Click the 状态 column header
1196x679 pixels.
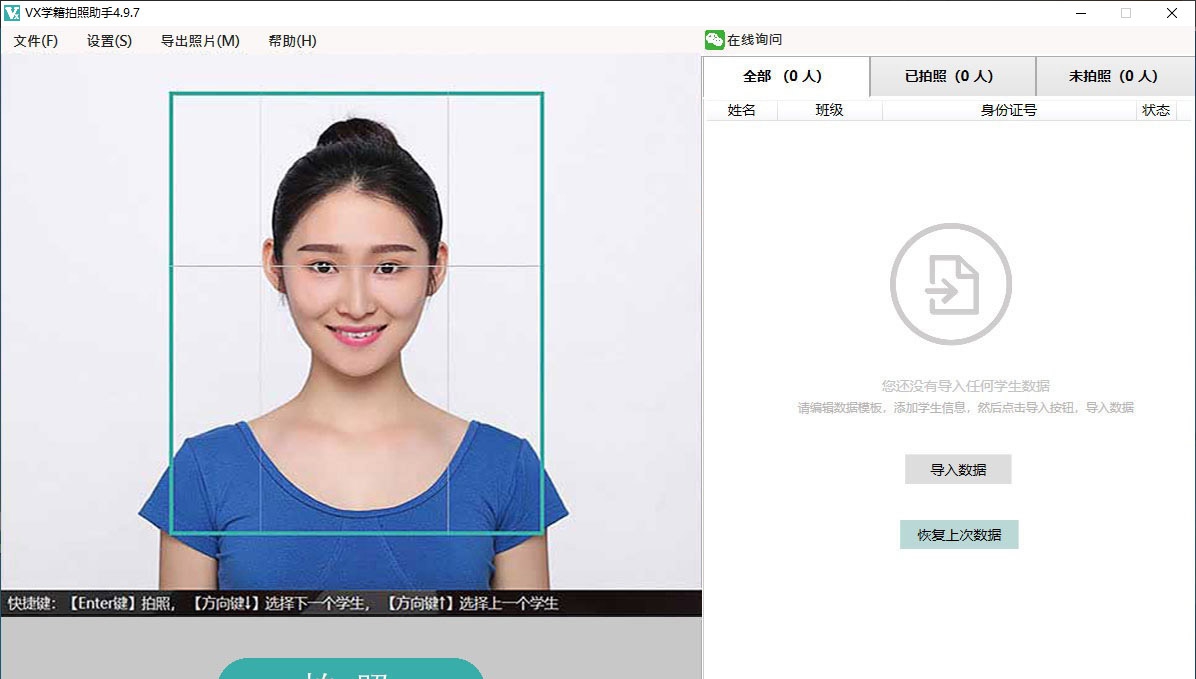tap(1156, 110)
